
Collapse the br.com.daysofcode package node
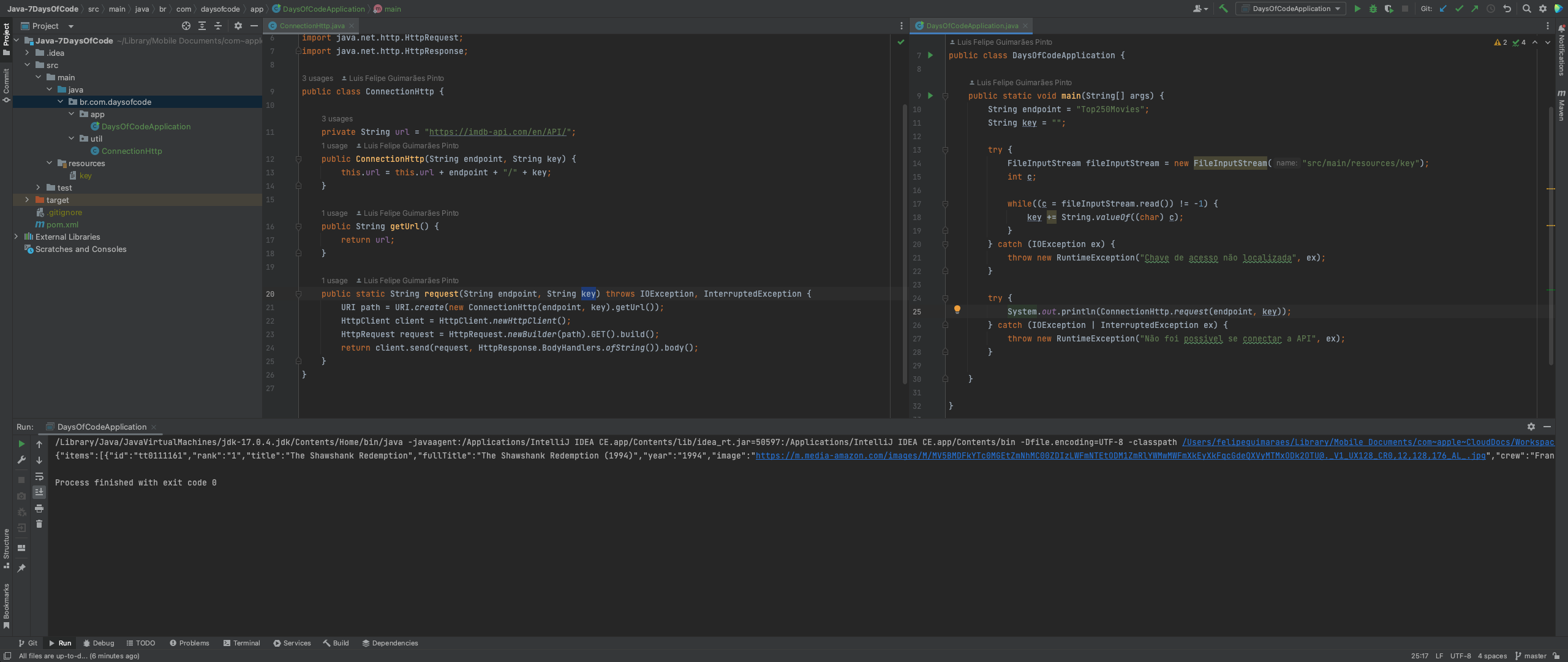(61, 102)
